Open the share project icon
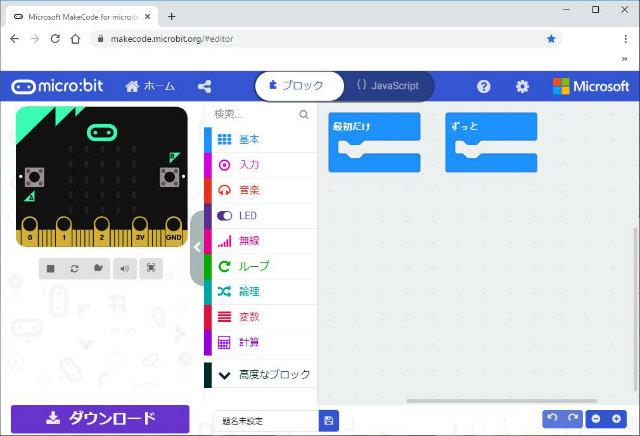Image resolution: width=640 pixels, height=436 pixels. point(204,87)
